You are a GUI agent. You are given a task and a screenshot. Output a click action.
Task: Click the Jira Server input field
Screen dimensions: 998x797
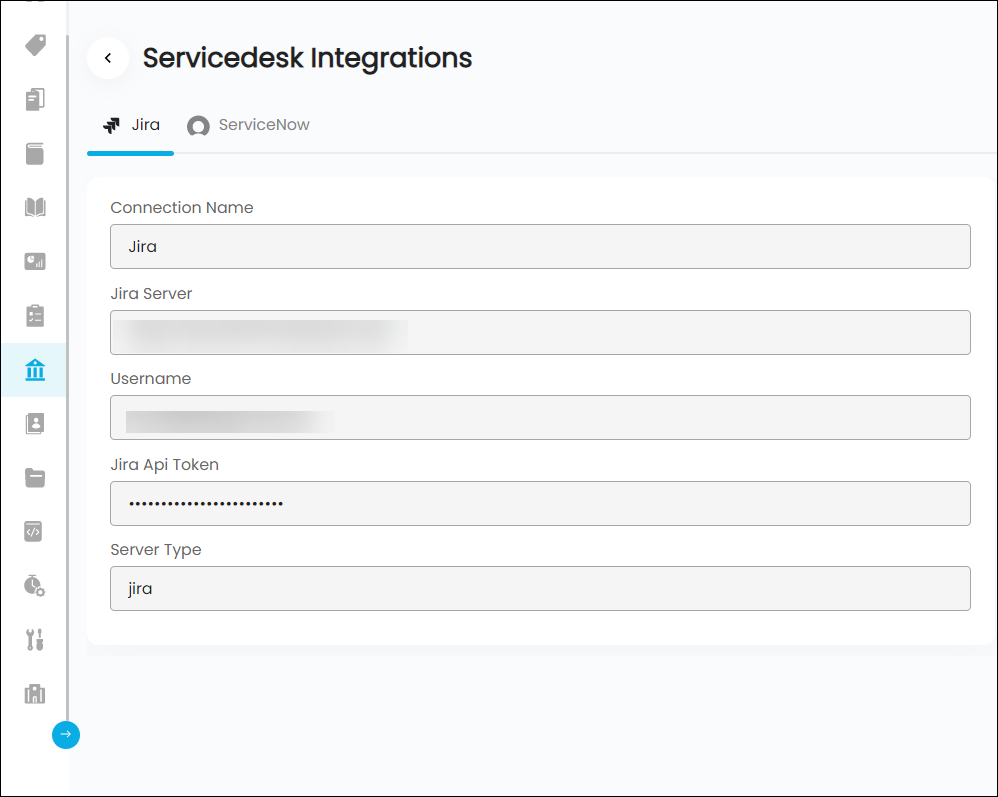(540, 332)
